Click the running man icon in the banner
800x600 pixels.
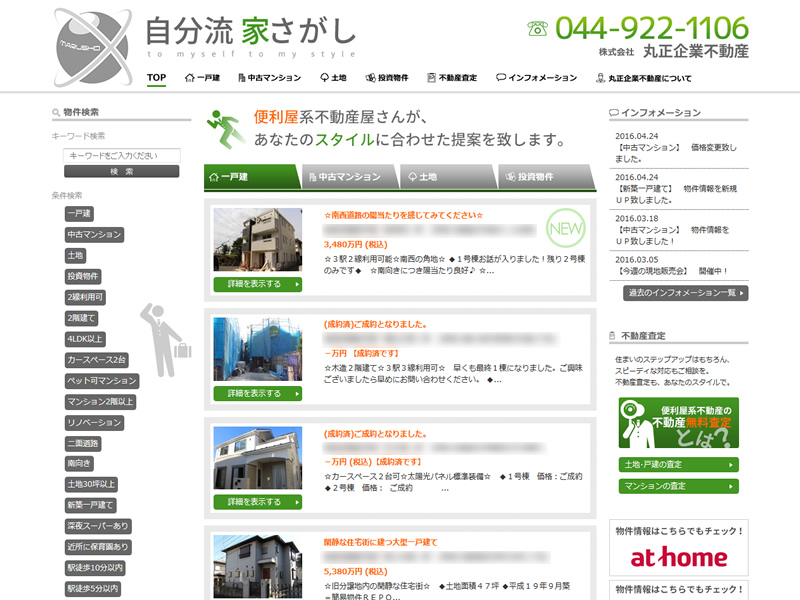click(224, 128)
